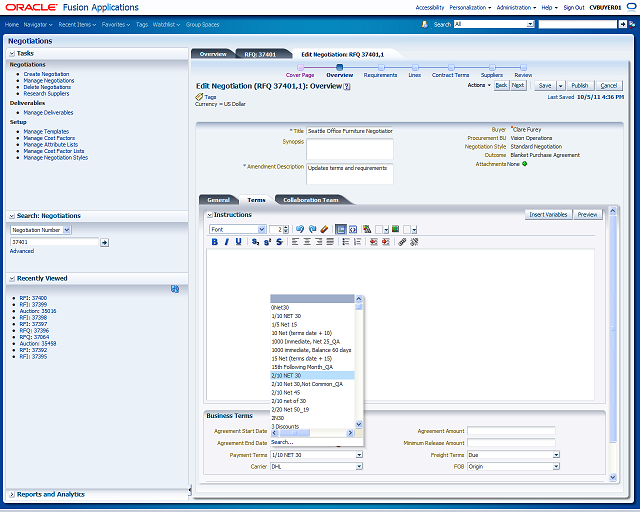Click the Next button
This screenshot has width=640, height=512.
click(x=518, y=85)
